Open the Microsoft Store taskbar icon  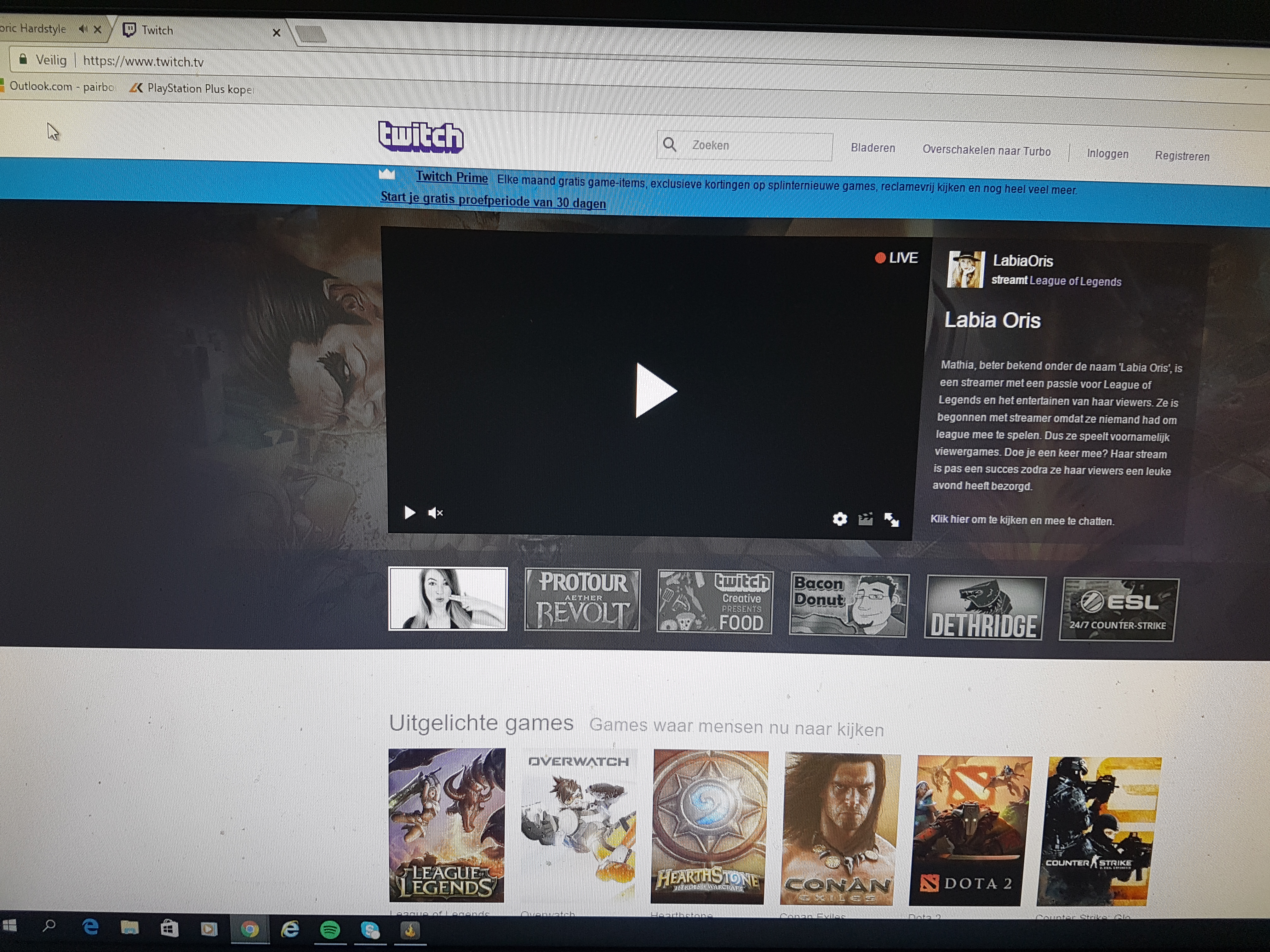tap(169, 928)
